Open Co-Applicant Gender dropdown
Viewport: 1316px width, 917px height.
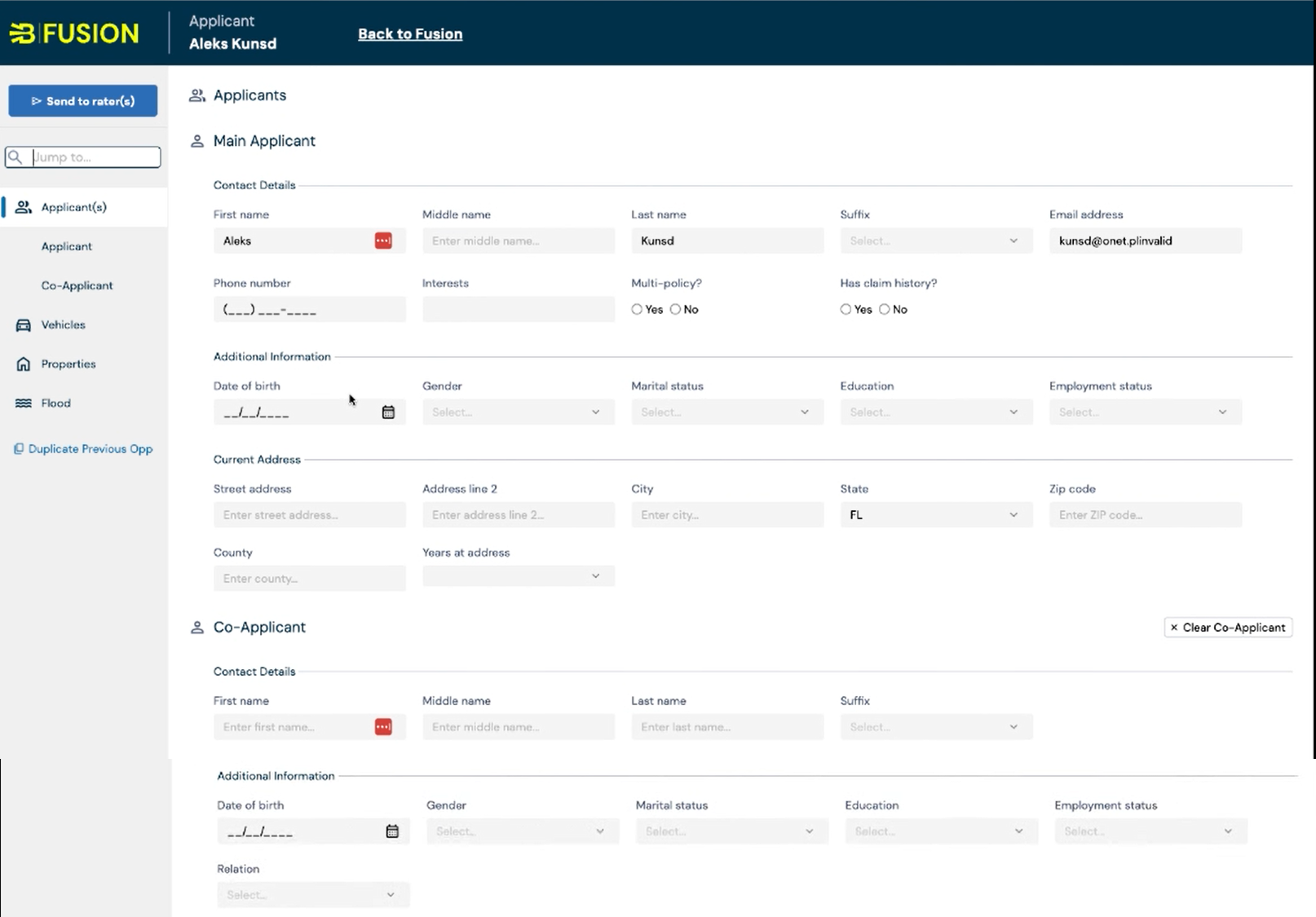pyautogui.click(x=523, y=831)
